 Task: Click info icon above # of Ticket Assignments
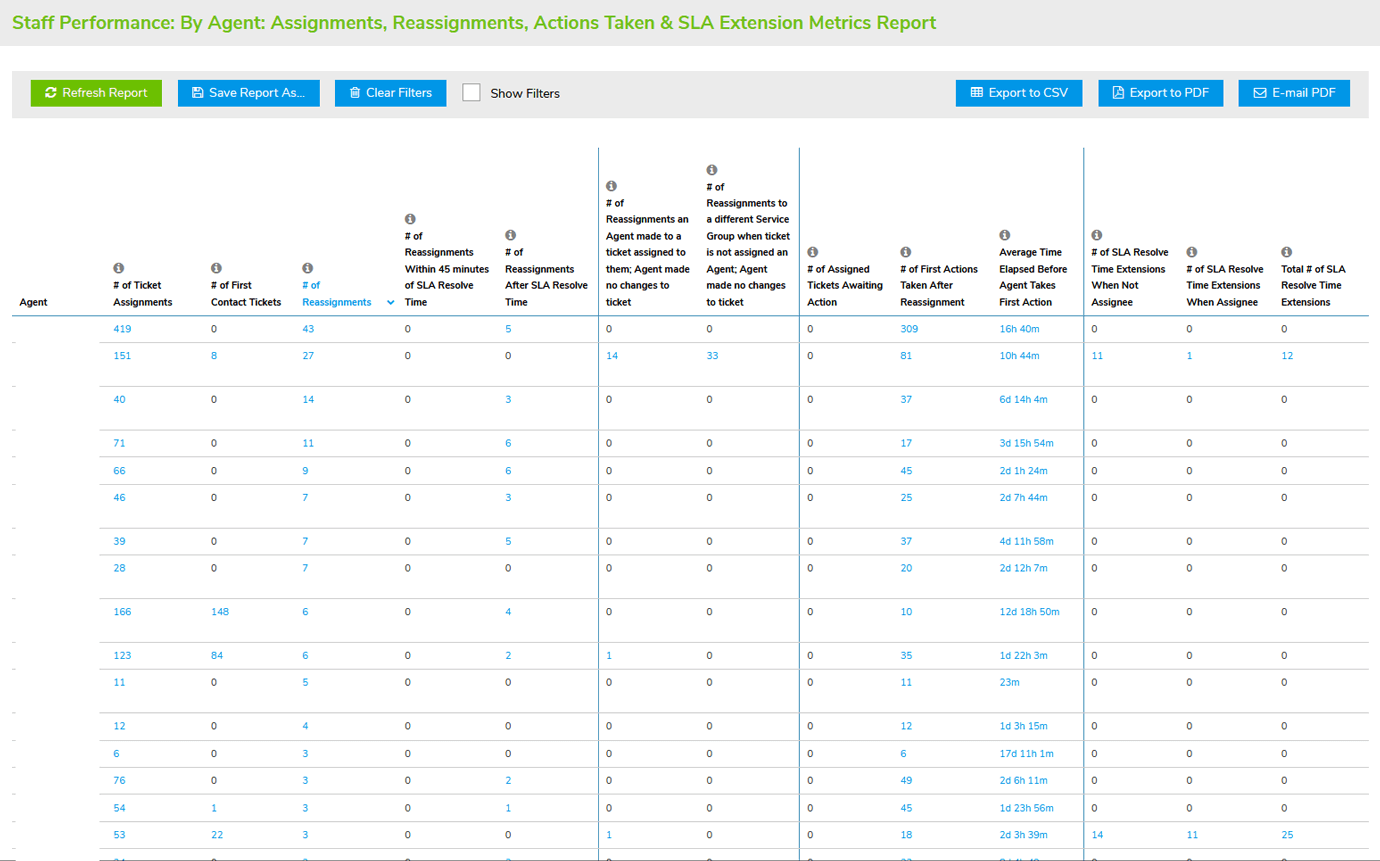click(118, 268)
